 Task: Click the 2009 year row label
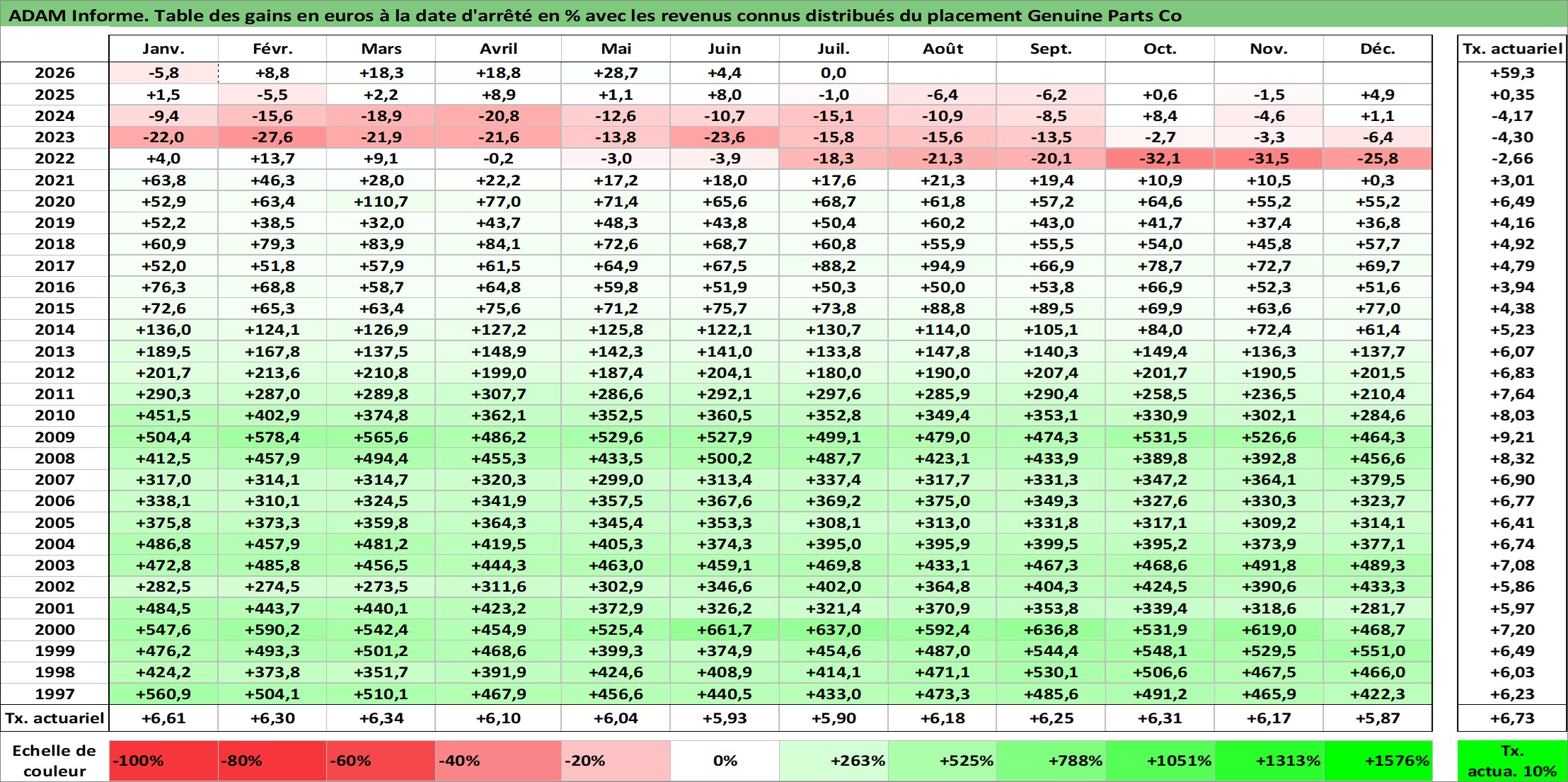(54, 437)
